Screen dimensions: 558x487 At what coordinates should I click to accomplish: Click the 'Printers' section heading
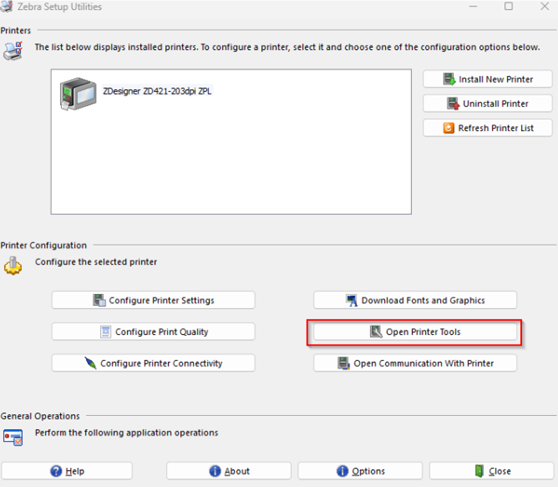pyautogui.click(x=16, y=31)
